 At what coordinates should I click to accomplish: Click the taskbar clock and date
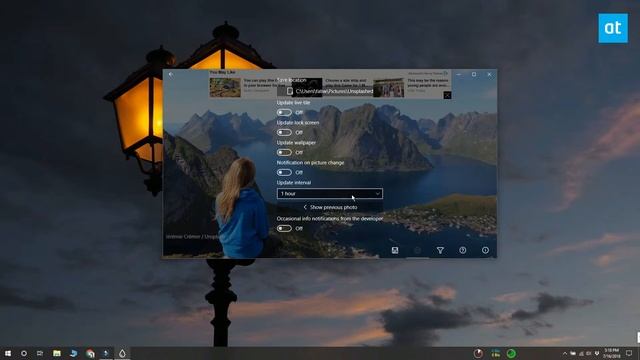(611, 353)
